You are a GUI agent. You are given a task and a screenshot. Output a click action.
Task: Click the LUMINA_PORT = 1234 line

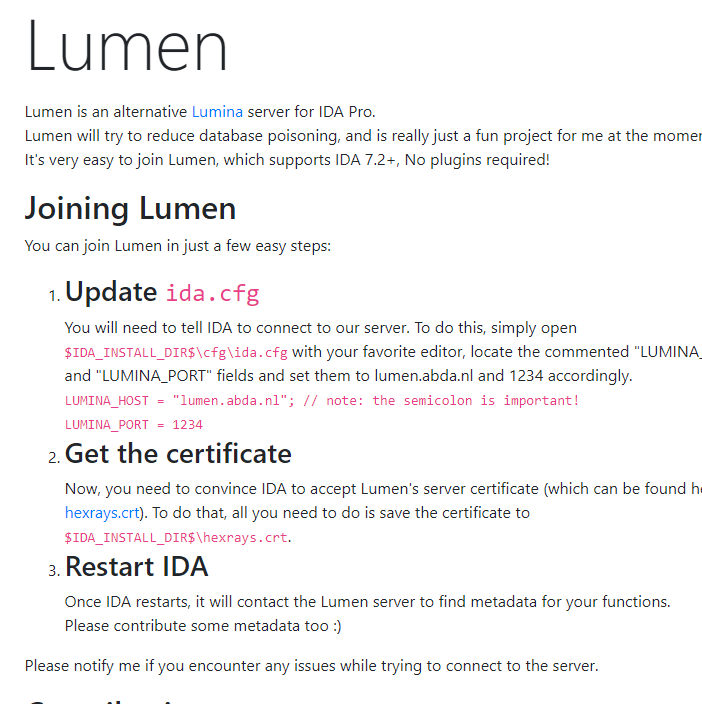click(x=134, y=425)
